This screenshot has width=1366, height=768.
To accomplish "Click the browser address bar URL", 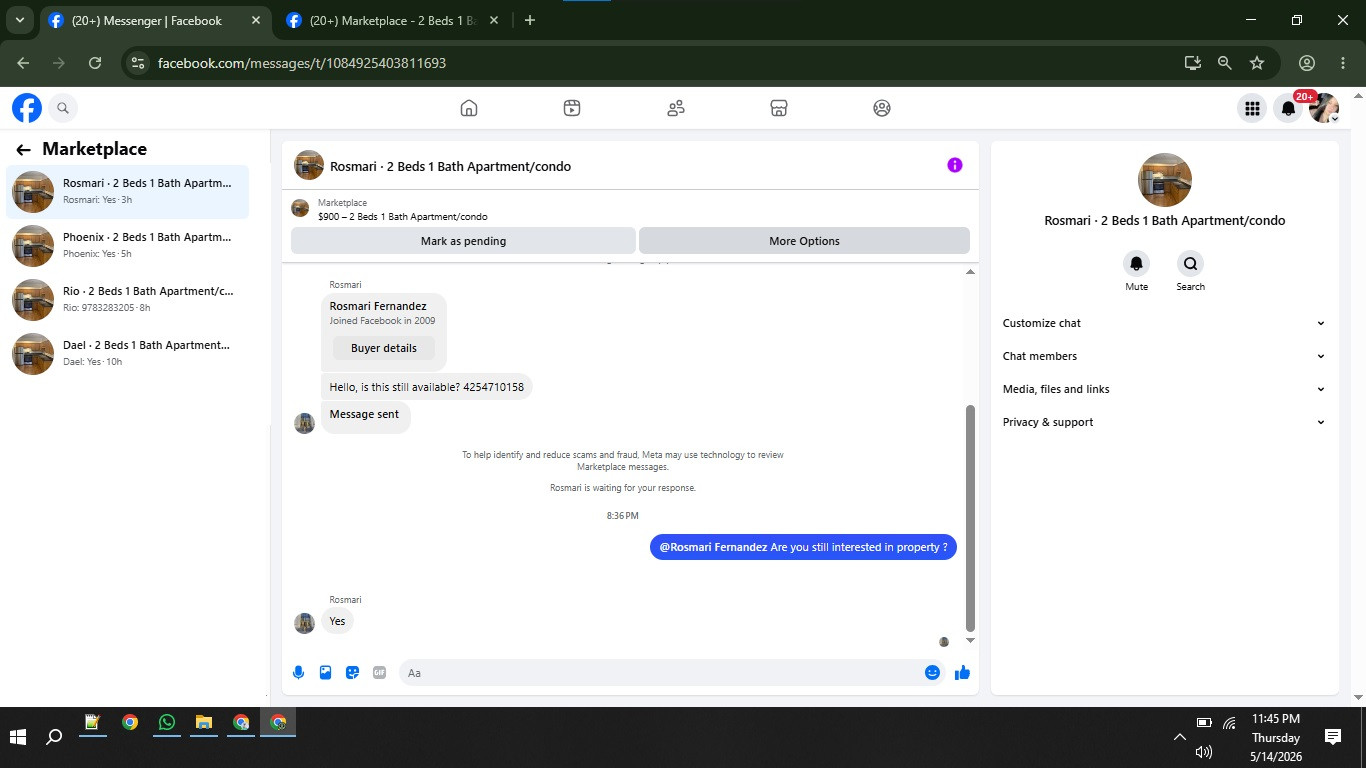I will (x=302, y=63).
